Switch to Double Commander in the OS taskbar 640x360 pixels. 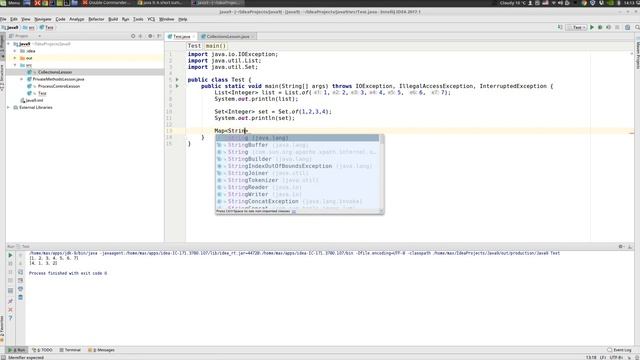pyautogui.click(x=107, y=2)
